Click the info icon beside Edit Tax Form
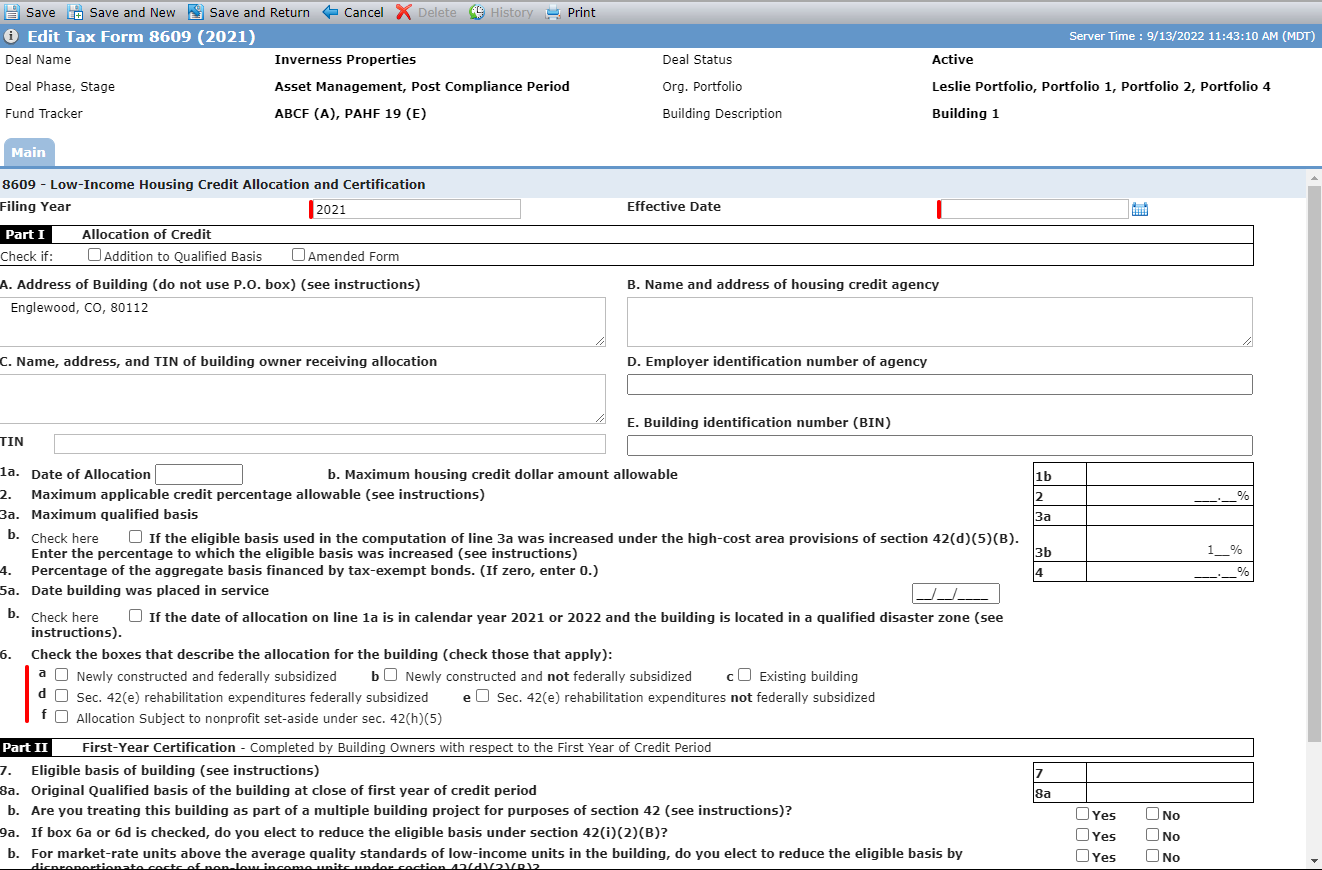The image size is (1322, 870). pos(11,37)
